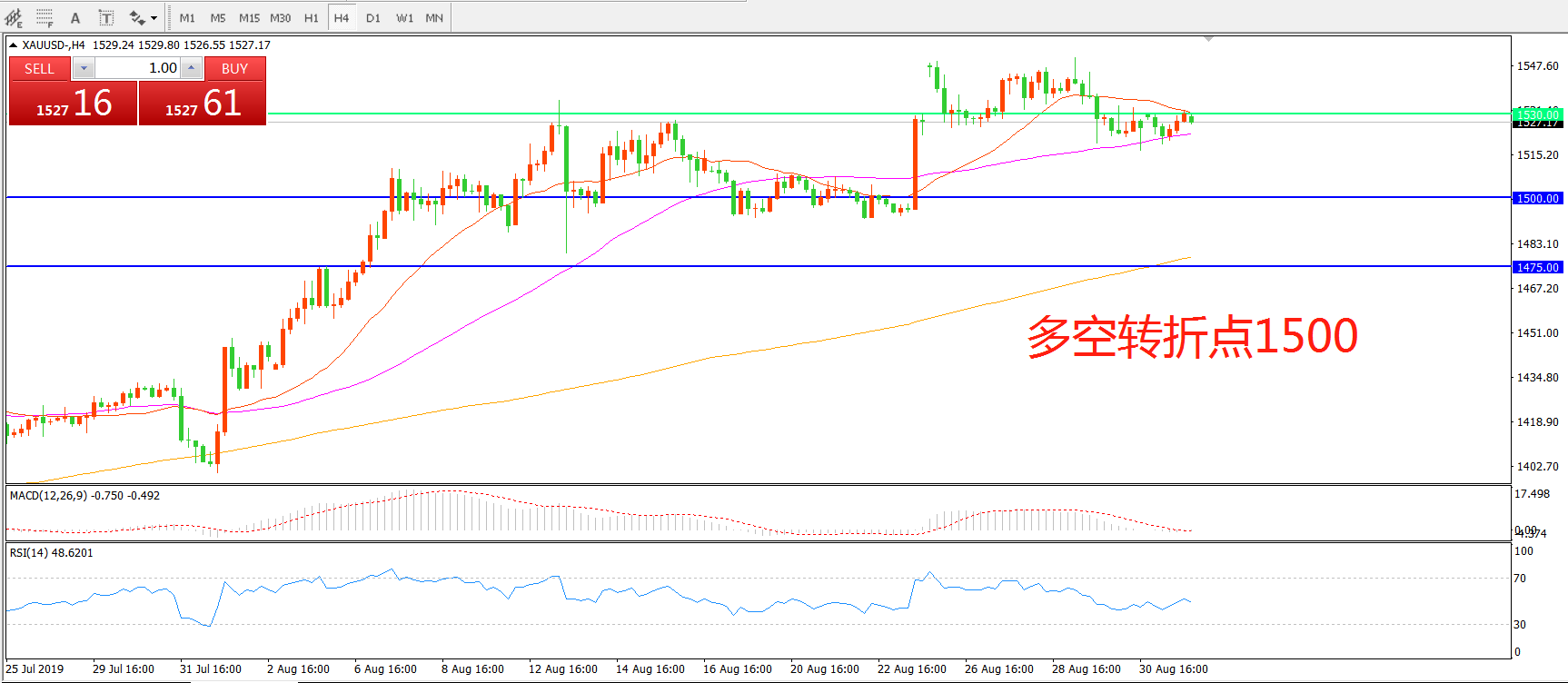Click the chart shift triangle marker

click(1208, 39)
